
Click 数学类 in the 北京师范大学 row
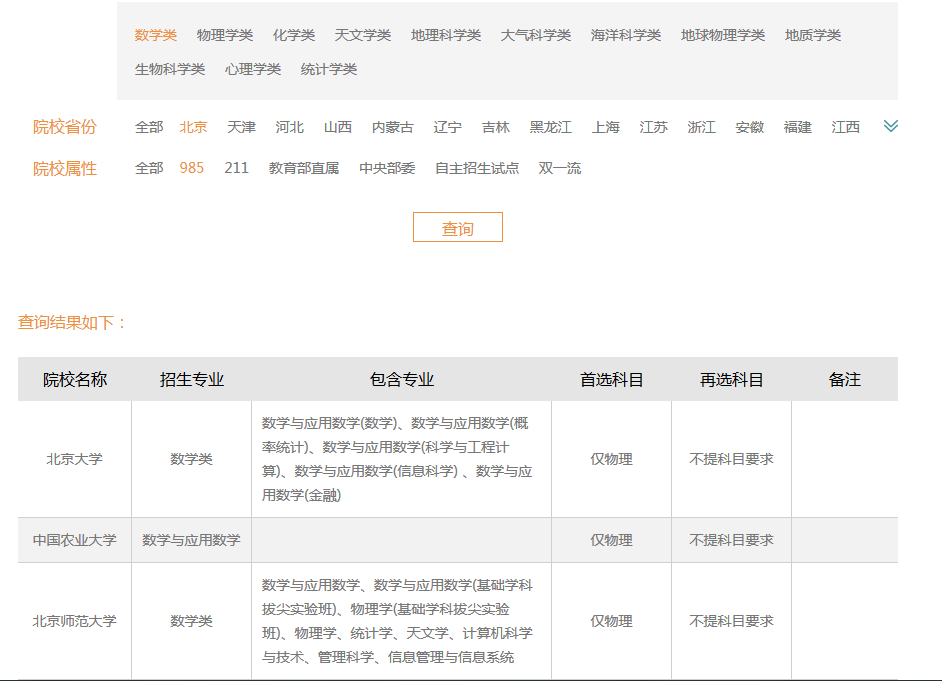point(191,622)
